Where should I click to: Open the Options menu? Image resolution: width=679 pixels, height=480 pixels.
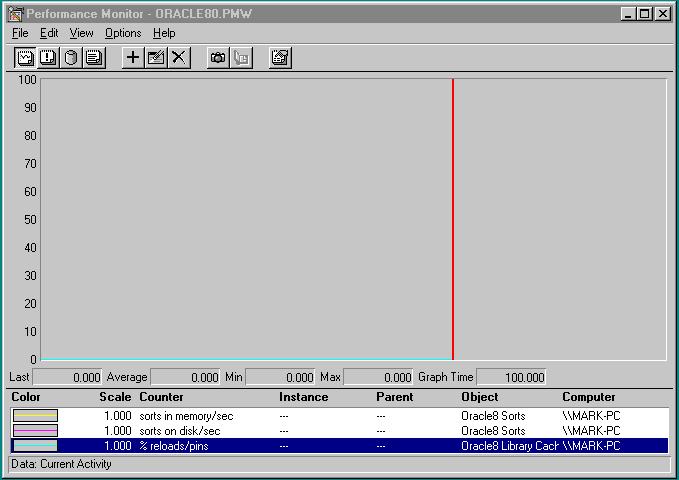tap(123, 33)
